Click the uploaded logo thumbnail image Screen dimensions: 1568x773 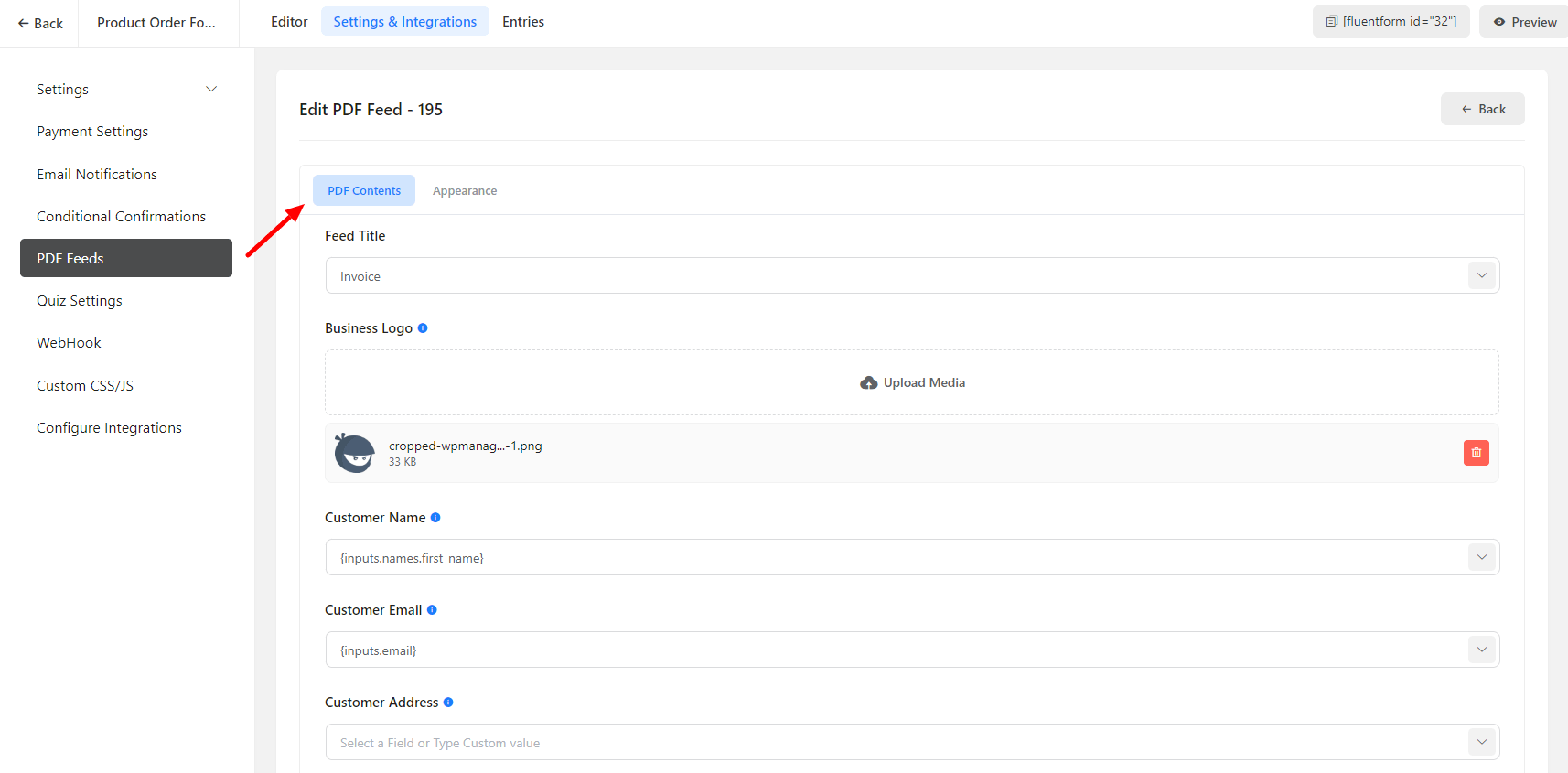pyautogui.click(x=354, y=453)
